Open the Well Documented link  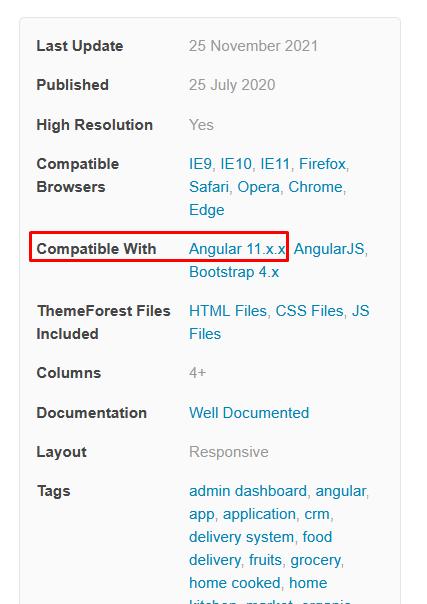[x=249, y=413]
